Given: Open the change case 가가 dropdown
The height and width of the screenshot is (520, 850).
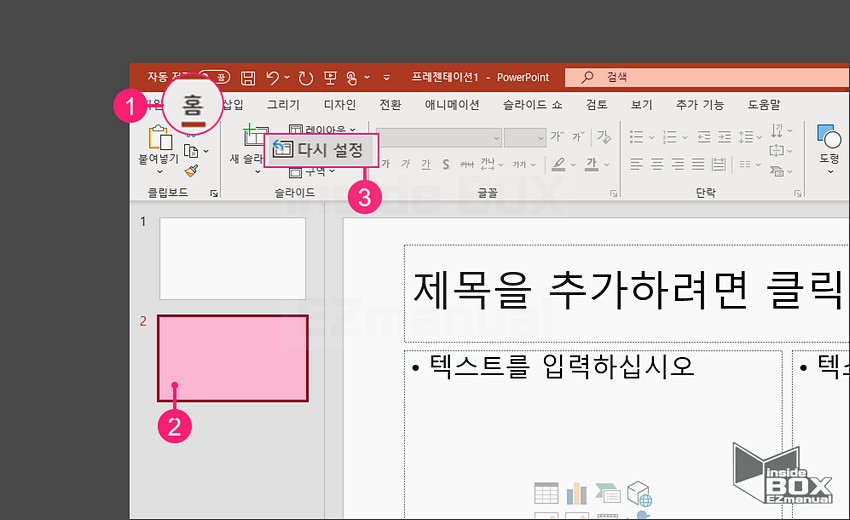Looking at the screenshot, I should [524, 164].
